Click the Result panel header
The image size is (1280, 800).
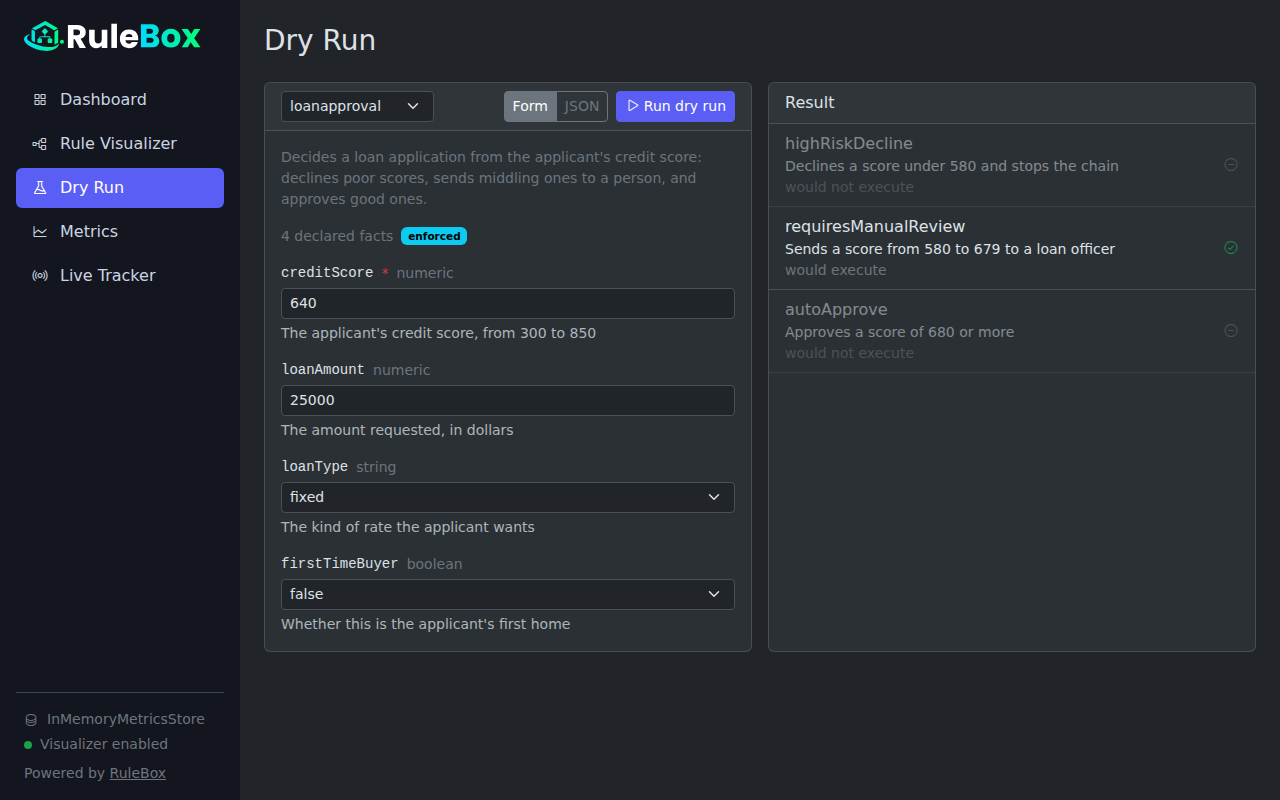(1012, 103)
